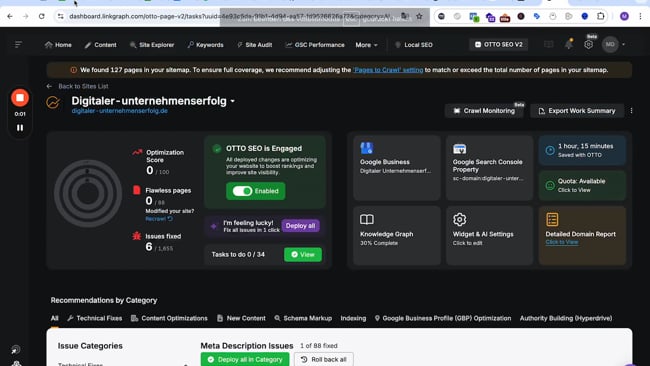
Task: Open Widget & AI Settings card
Action: click(x=489, y=235)
